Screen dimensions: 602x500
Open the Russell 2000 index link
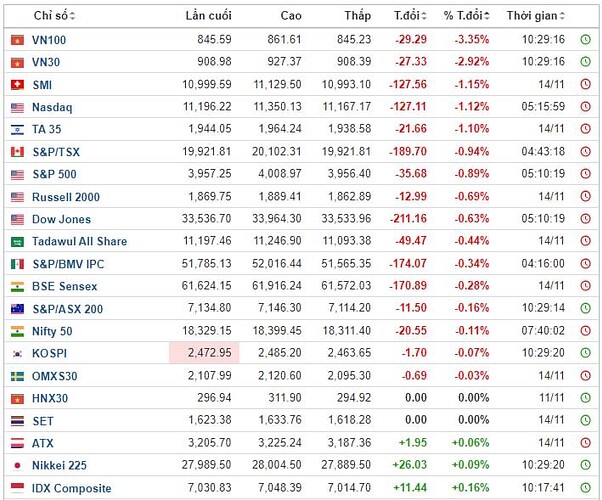(66, 197)
